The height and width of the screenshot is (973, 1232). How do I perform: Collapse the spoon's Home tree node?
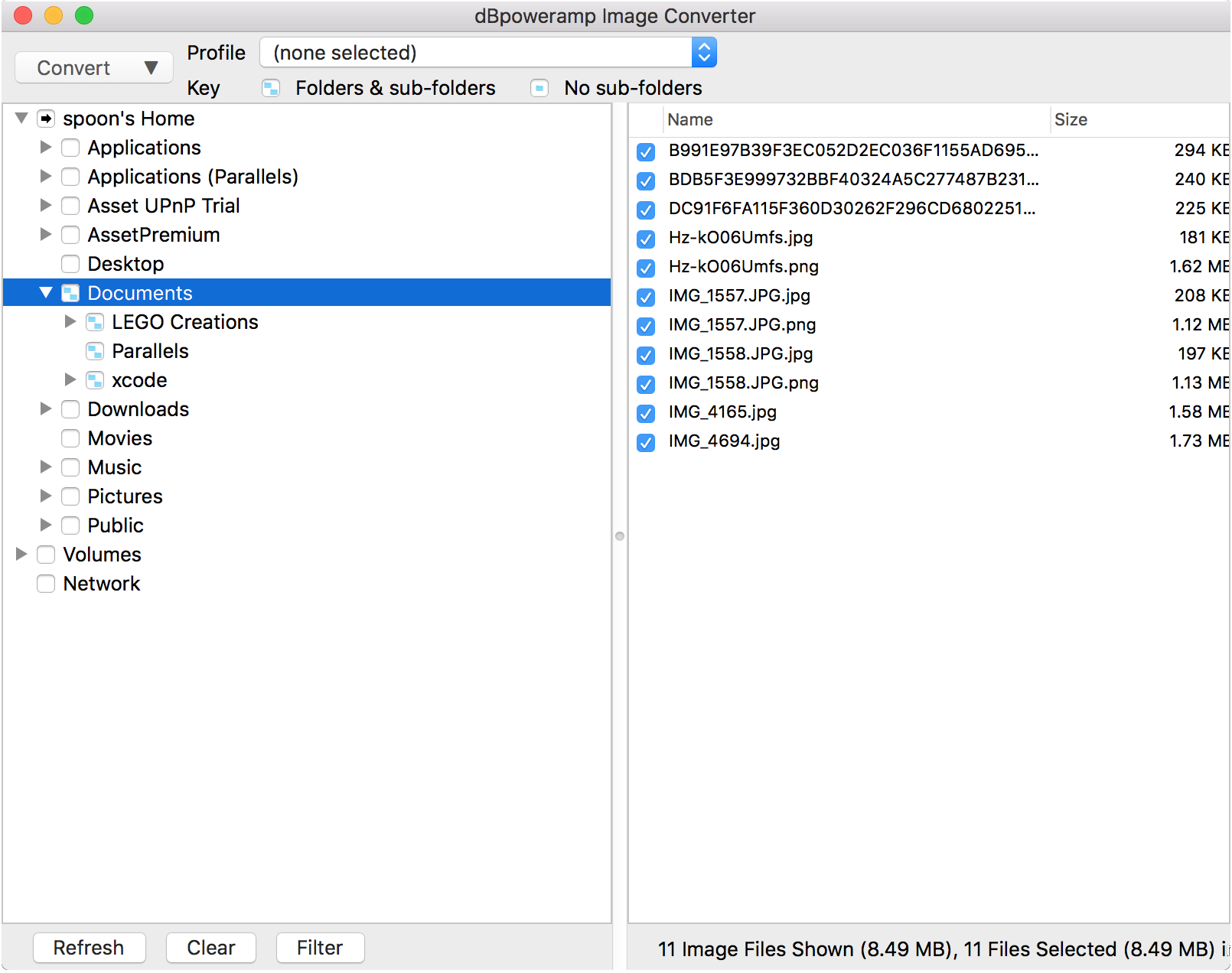click(21, 119)
